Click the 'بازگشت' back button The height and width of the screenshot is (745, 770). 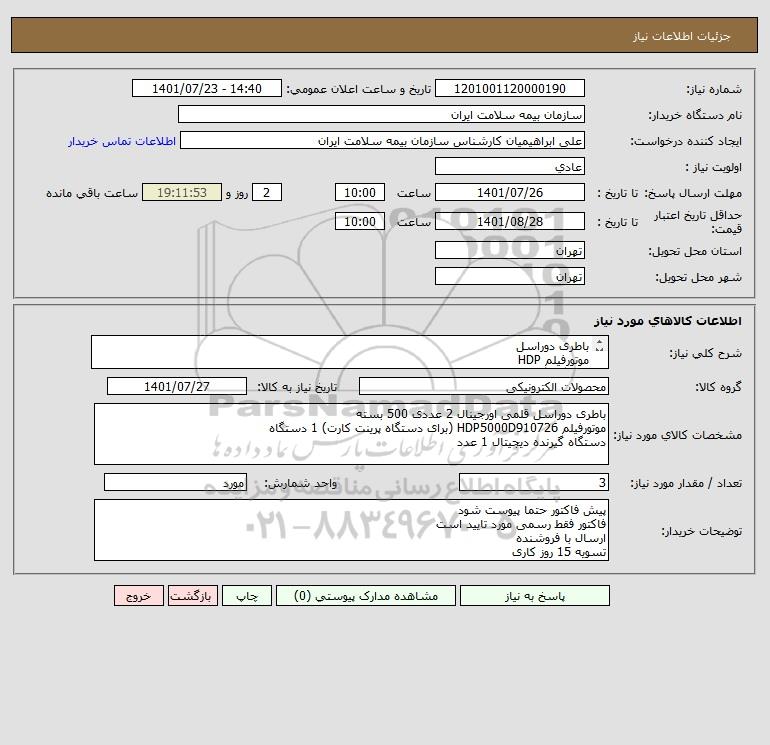click(192, 596)
